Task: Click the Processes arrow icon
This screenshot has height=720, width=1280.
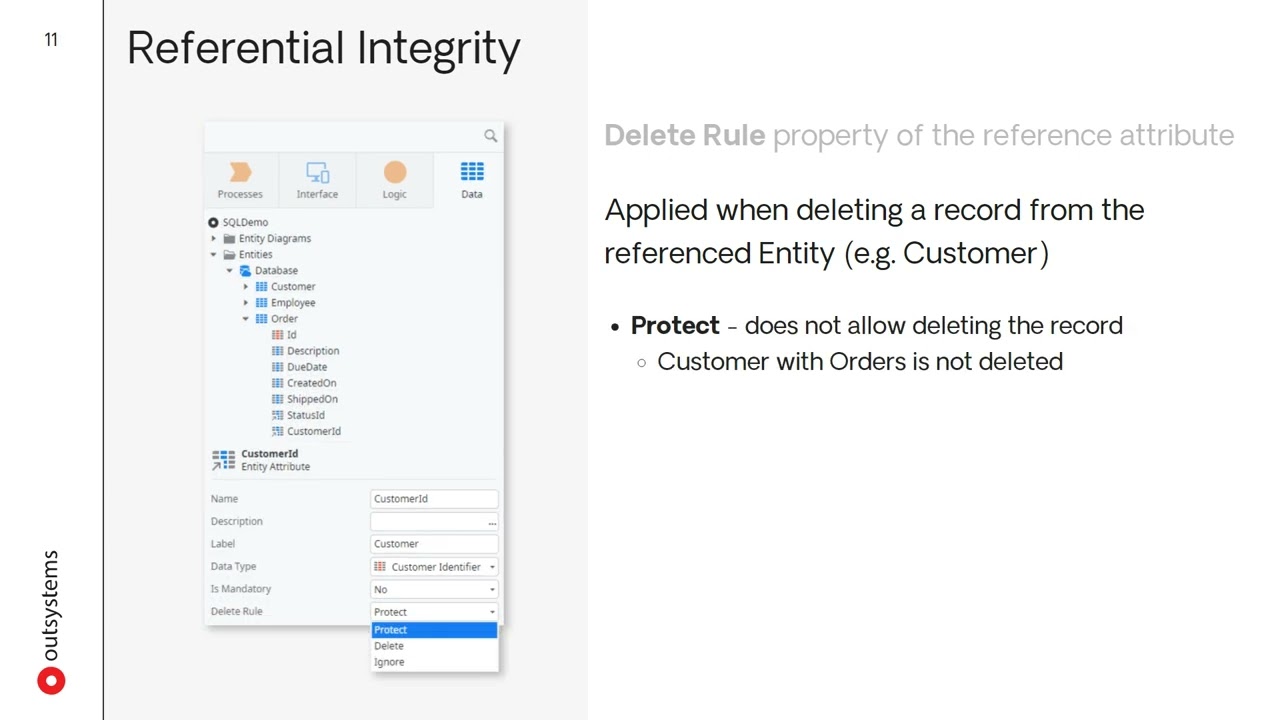Action: coord(240,172)
